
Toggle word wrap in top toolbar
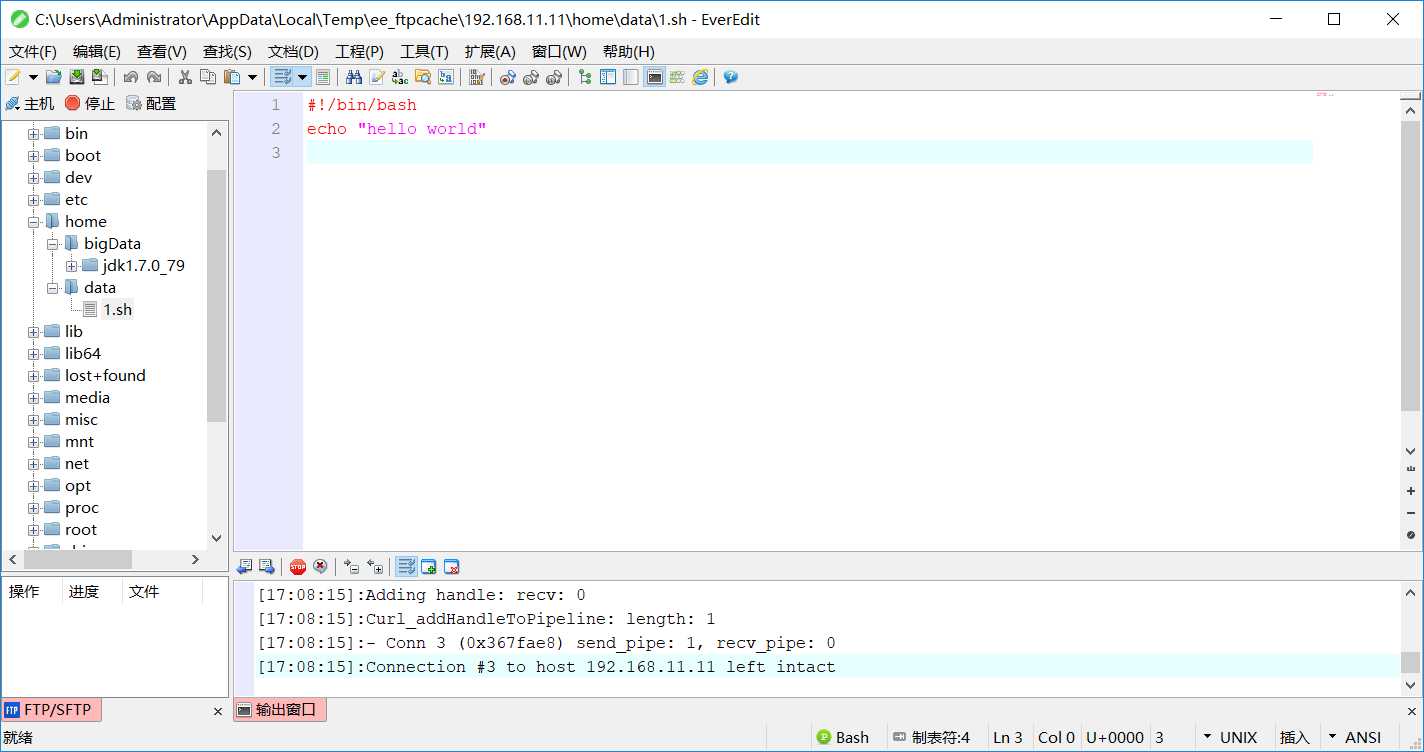point(282,77)
